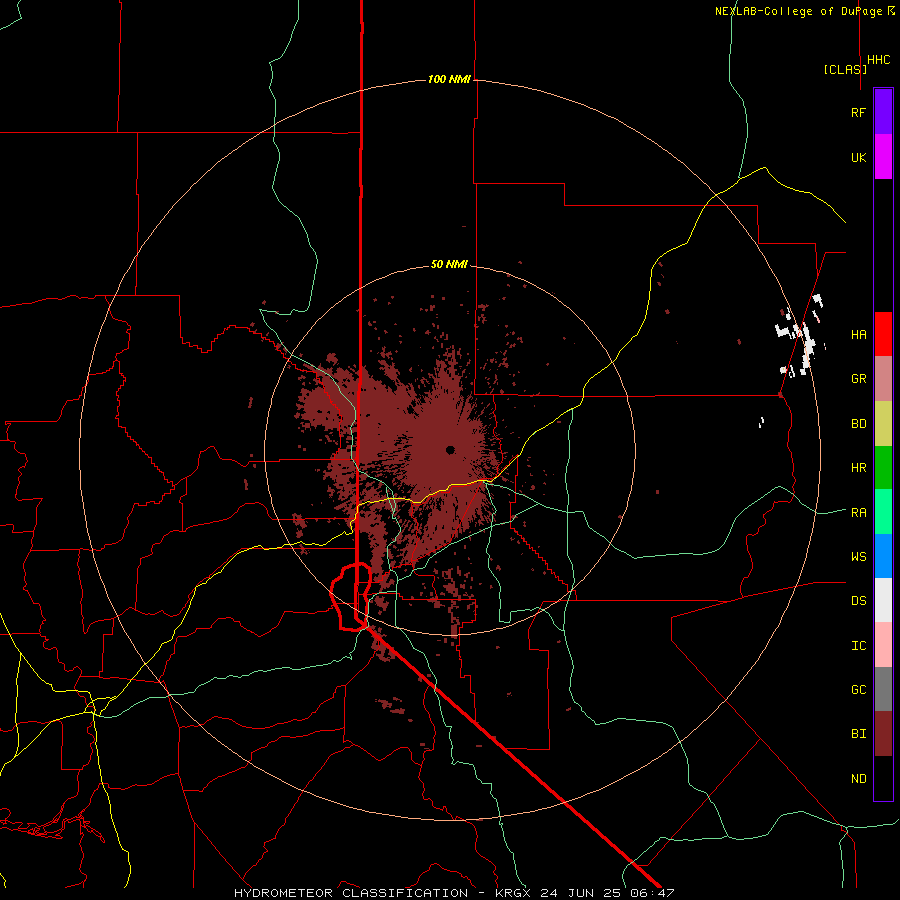Pick the RA light-green legend swatch
Image resolution: width=900 pixels, height=900 pixels.
point(883,512)
